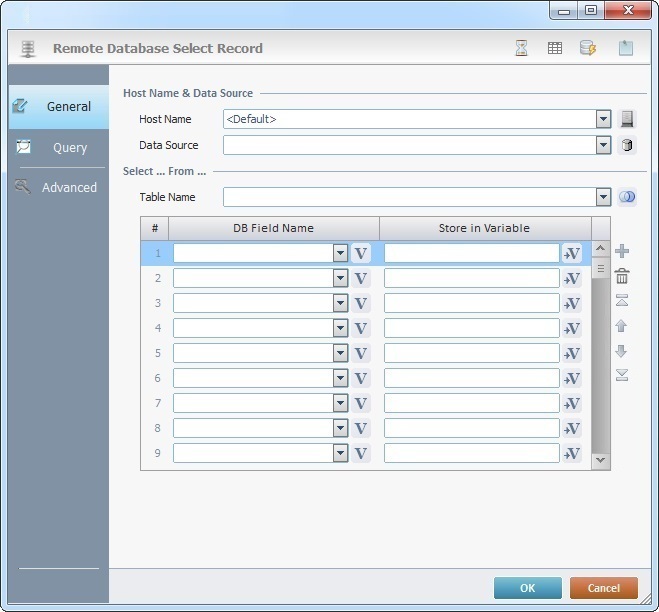
Task: Expand the Data Source dropdown list
Action: (x=603, y=145)
